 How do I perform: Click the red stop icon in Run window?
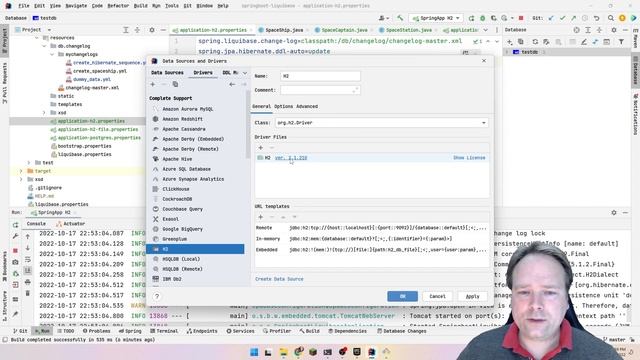point(16,250)
